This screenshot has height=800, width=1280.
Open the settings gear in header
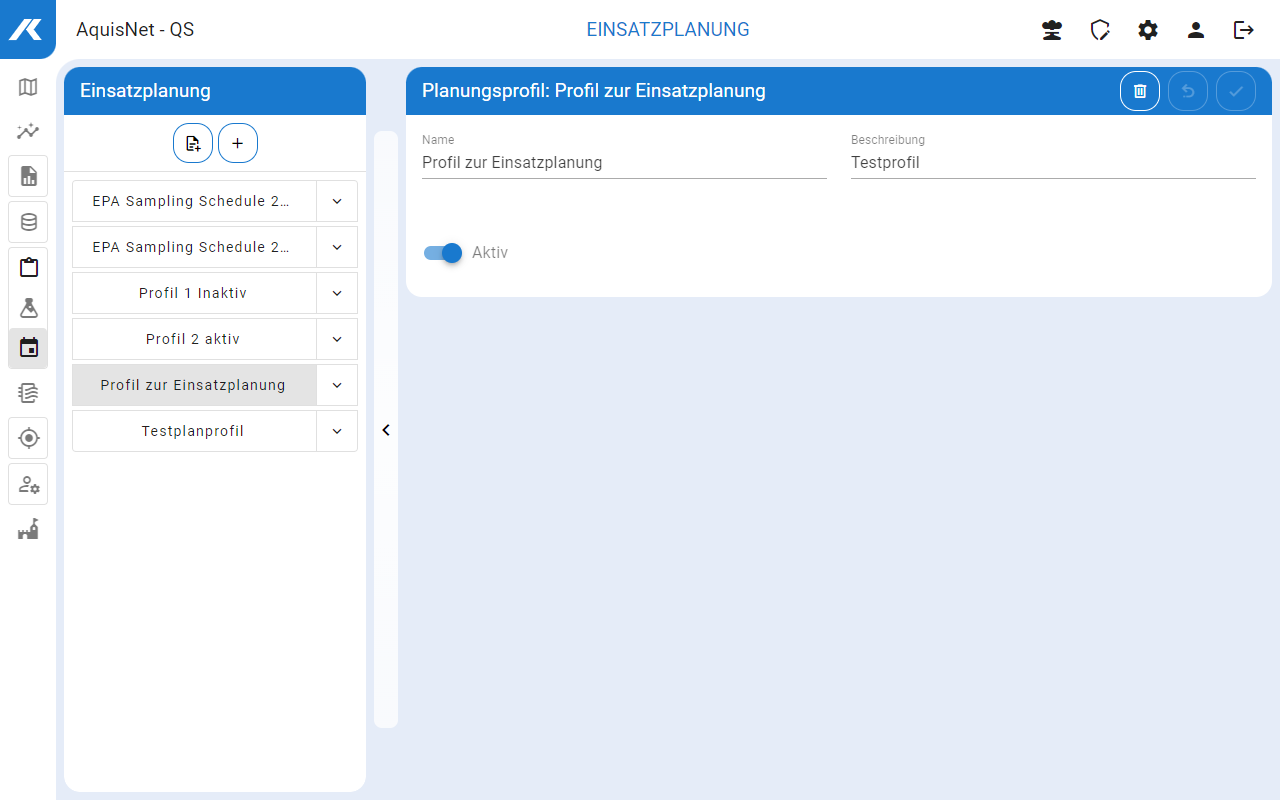click(x=1148, y=30)
